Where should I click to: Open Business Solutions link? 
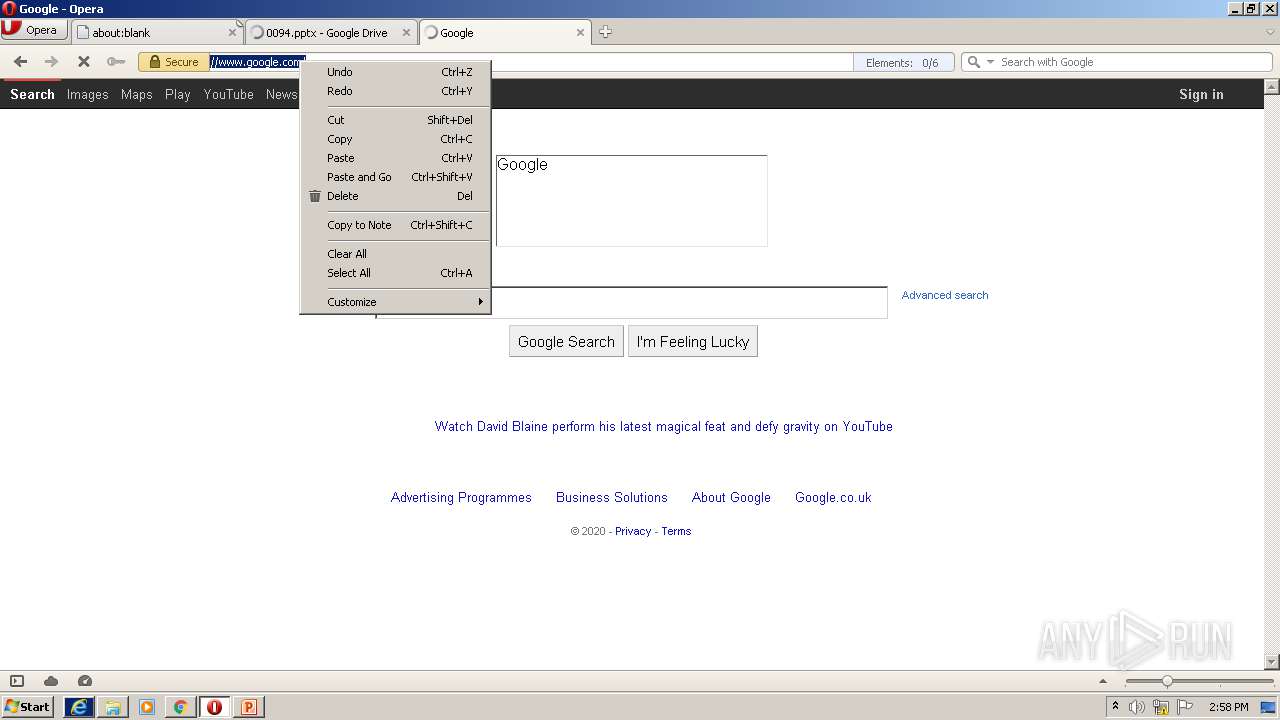coord(611,497)
